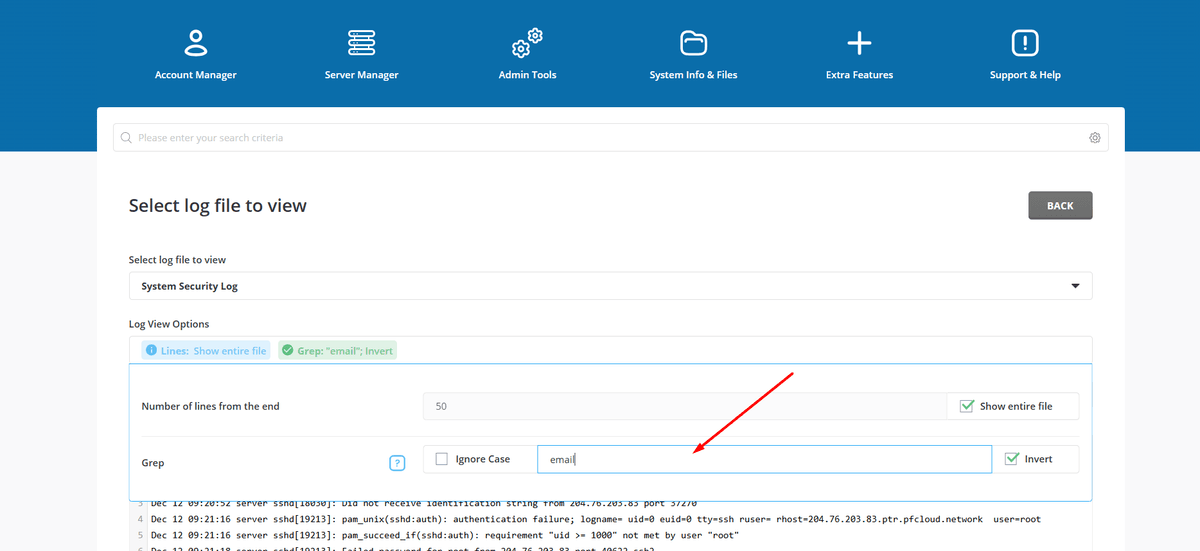Click the dropdown arrow for log file selection
Image resolution: width=1200 pixels, height=551 pixels.
click(1076, 286)
